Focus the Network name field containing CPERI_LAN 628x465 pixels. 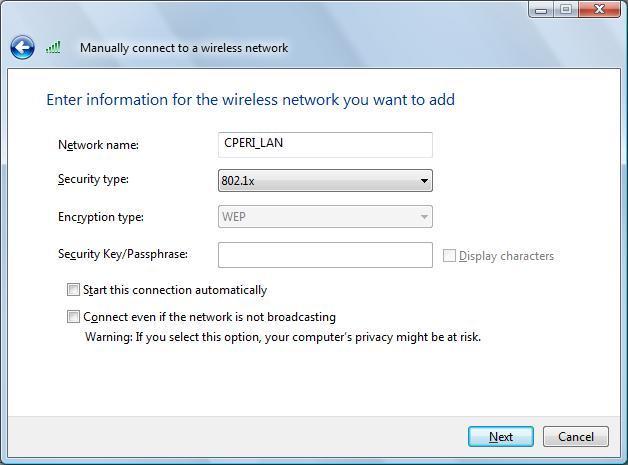point(325,145)
